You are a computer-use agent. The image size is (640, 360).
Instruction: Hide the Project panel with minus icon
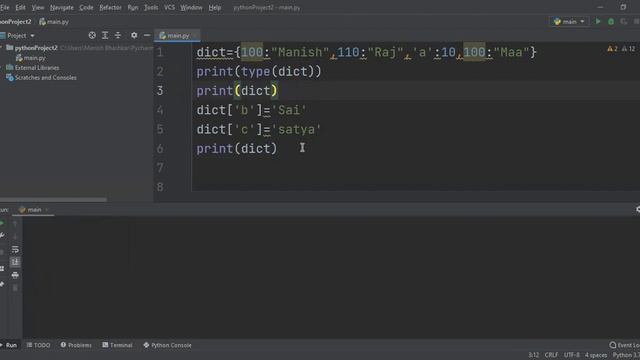pos(147,36)
